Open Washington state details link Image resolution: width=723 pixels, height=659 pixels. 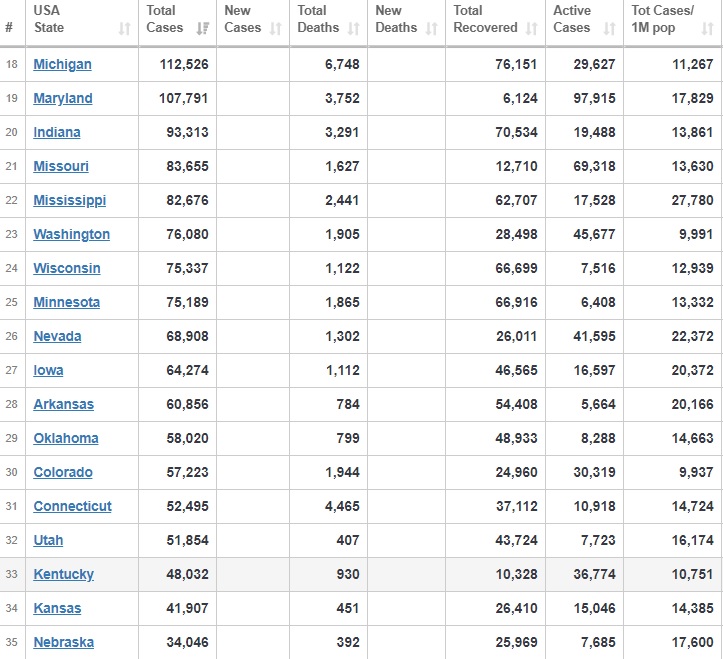(x=72, y=234)
